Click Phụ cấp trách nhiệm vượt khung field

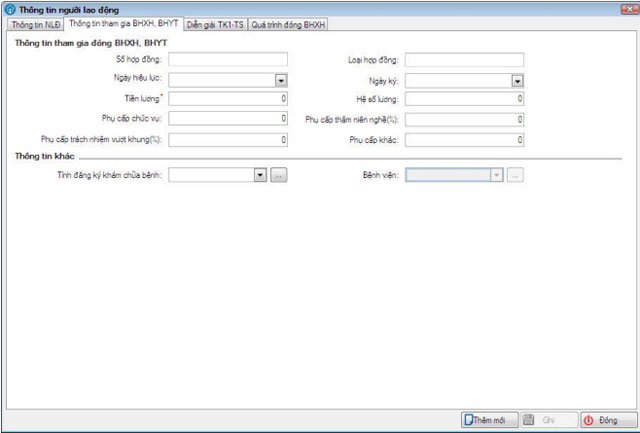(228, 140)
